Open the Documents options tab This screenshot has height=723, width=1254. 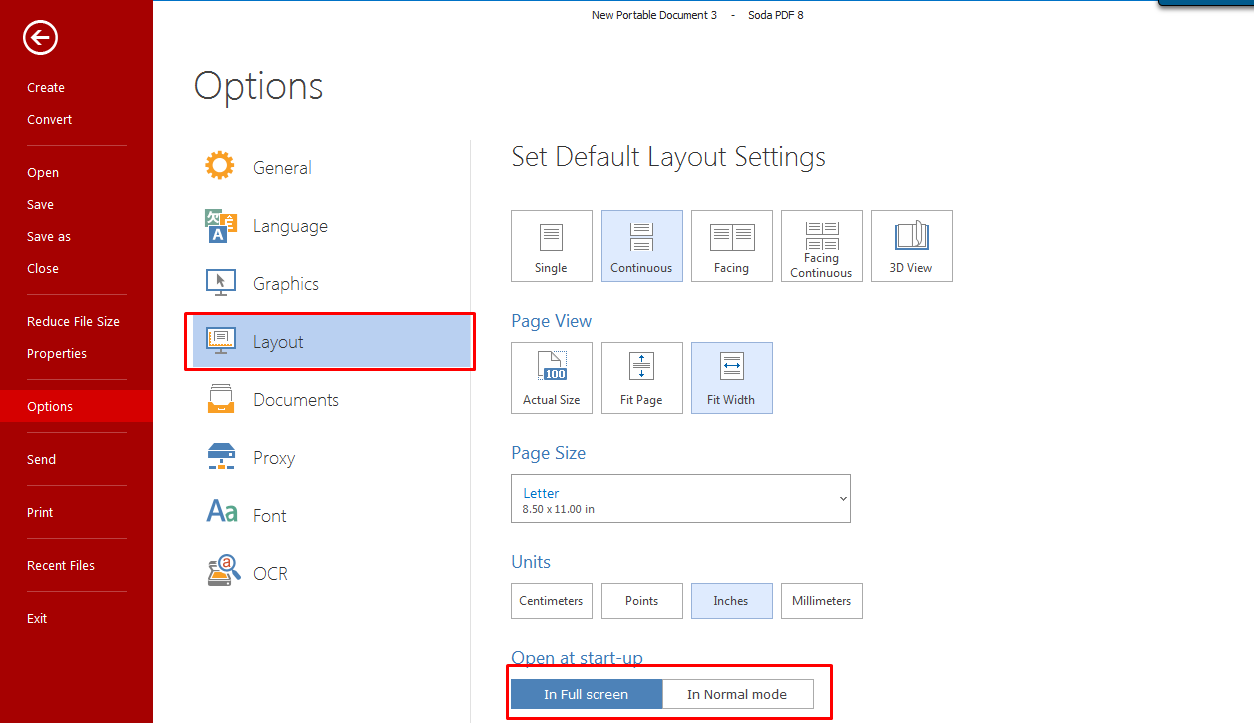pos(330,400)
